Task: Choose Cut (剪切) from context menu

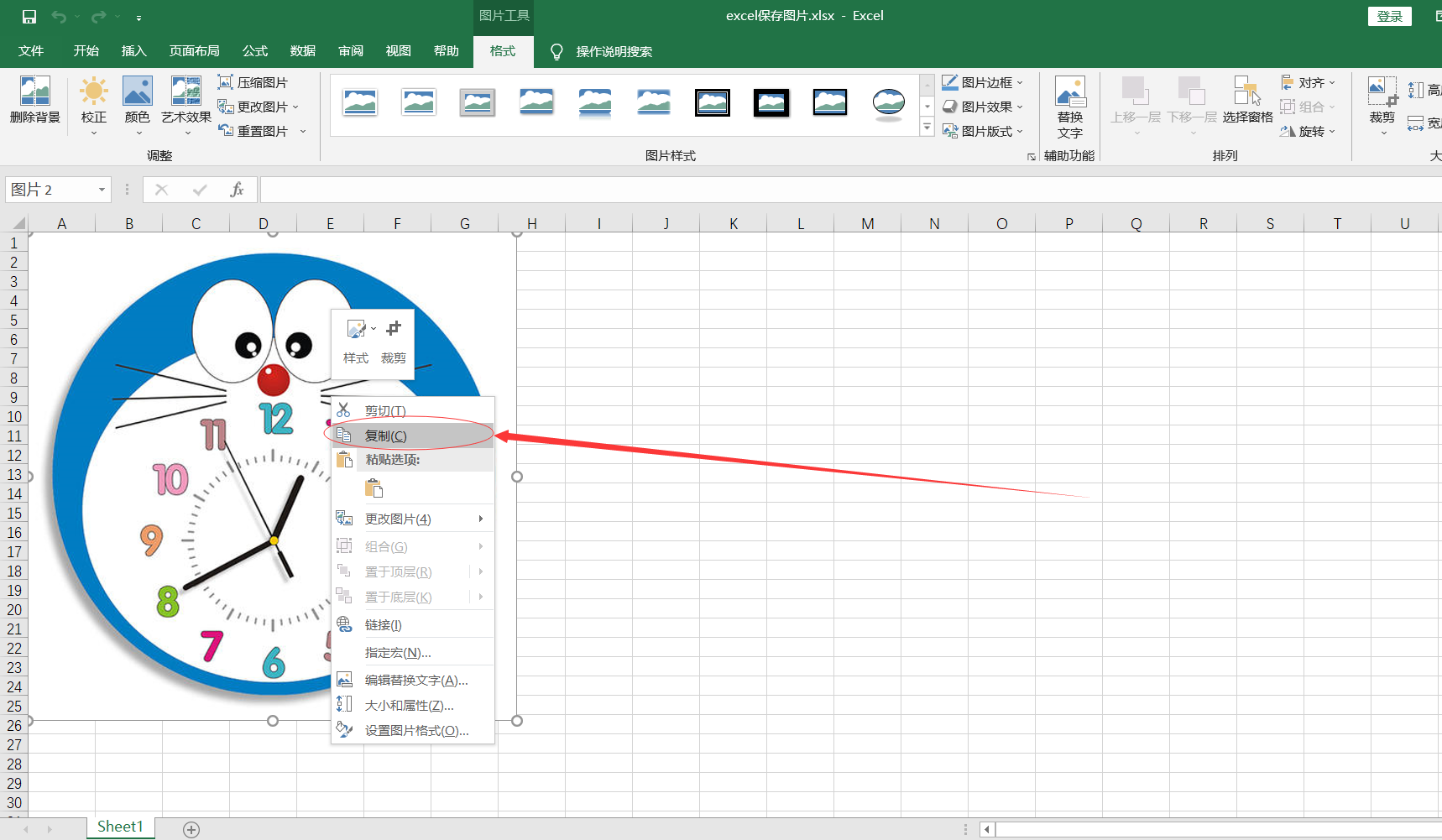Action: tap(413, 410)
